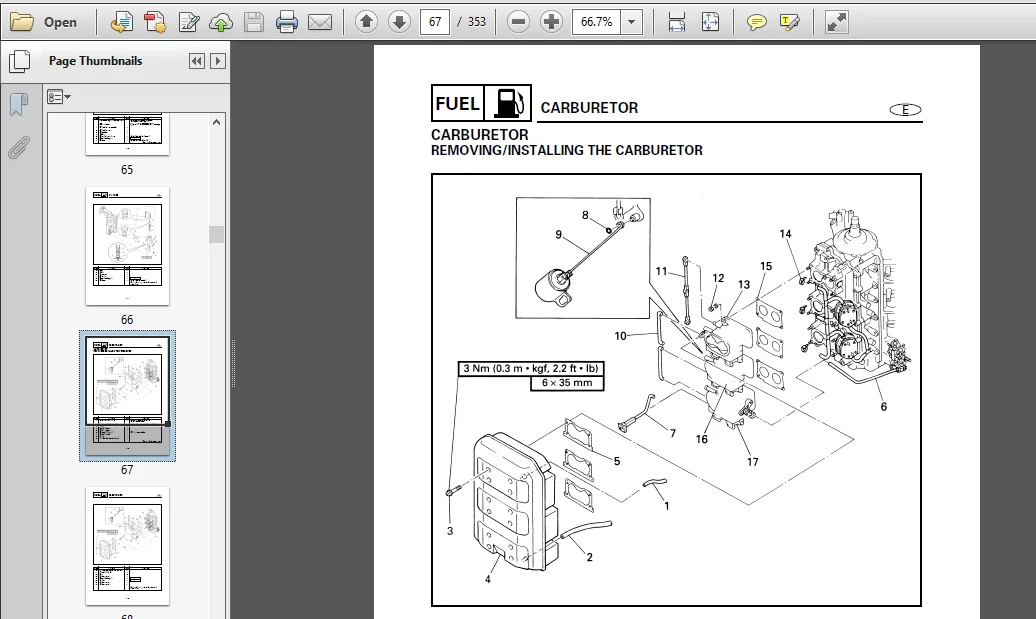Click the thumbnail panel scrollbar handle
Screen dimensions: 1036x619
tap(216, 235)
